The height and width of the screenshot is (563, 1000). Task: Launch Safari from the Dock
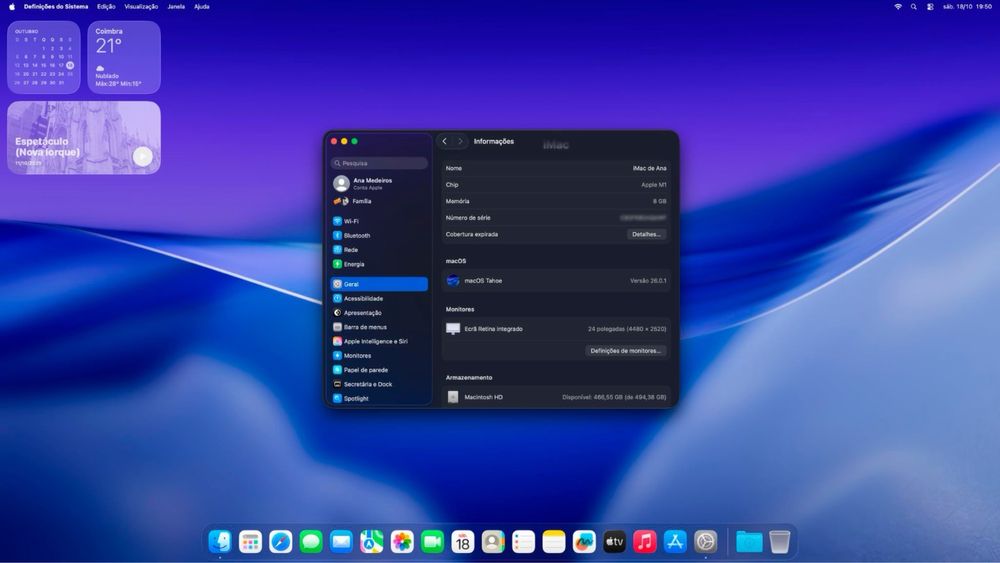pyautogui.click(x=281, y=541)
